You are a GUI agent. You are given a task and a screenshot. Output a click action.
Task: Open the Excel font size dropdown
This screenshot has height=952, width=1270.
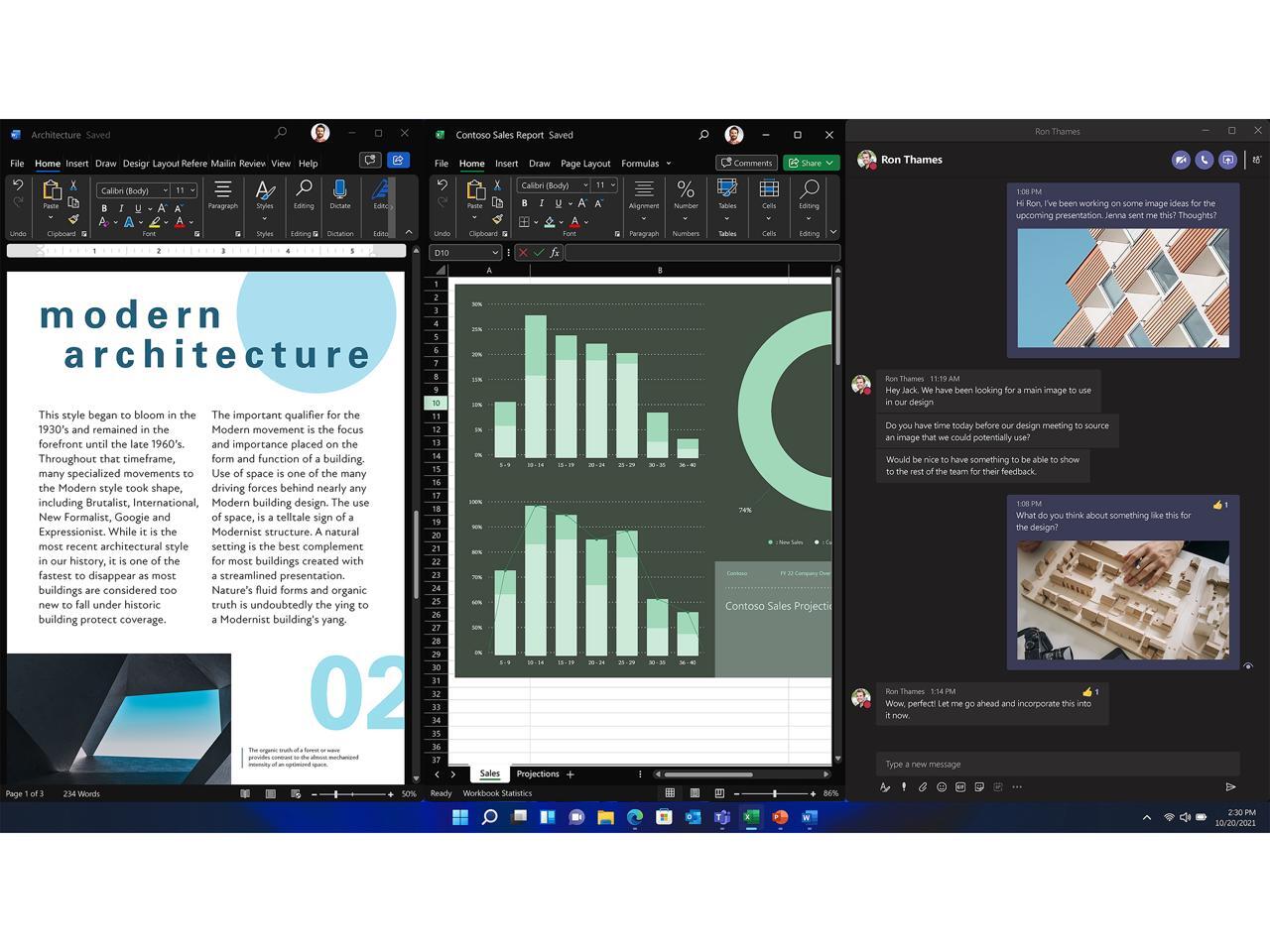click(x=613, y=185)
